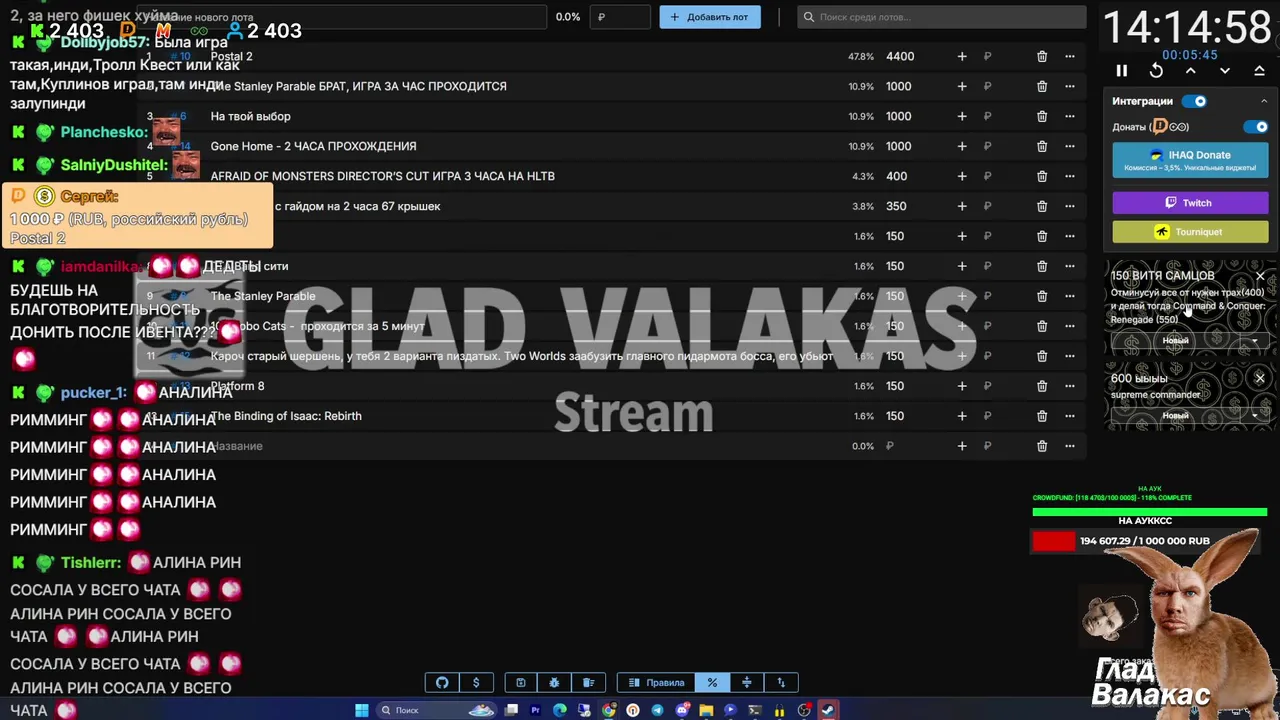Dismiss the 150 ВИТЯ САМЦОВ donation card
1280x720 pixels.
1260,276
